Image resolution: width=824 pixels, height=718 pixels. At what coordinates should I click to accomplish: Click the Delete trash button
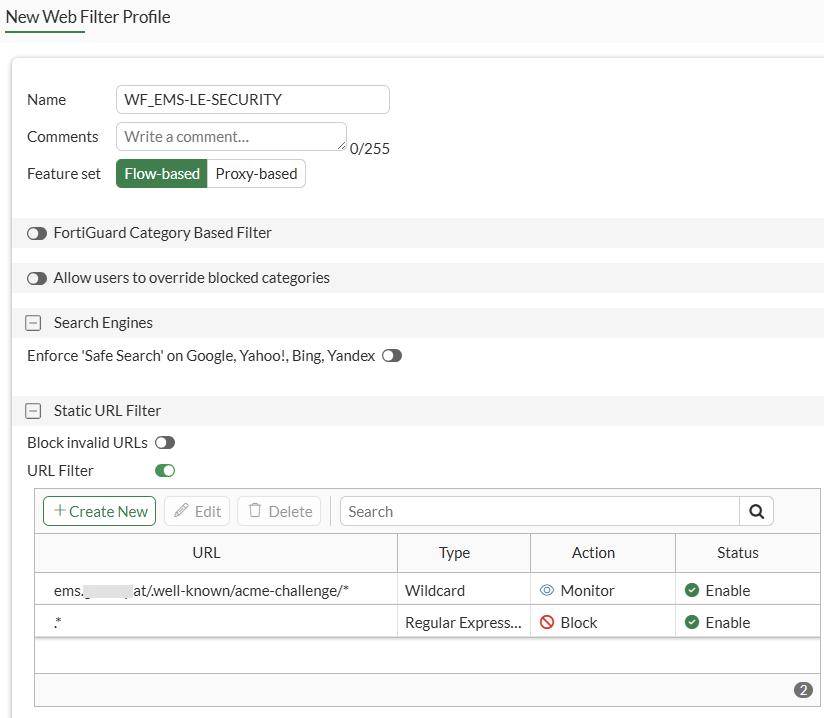[279, 511]
